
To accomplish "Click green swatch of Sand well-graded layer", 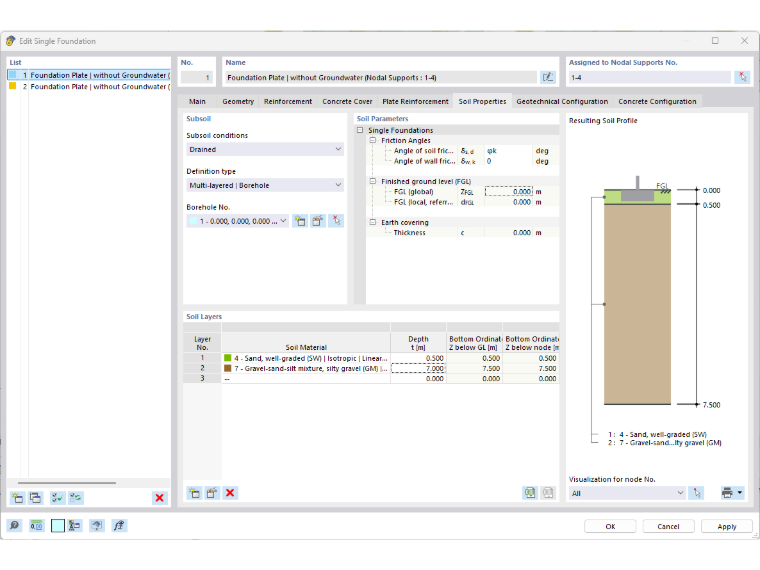I will tap(227, 358).
